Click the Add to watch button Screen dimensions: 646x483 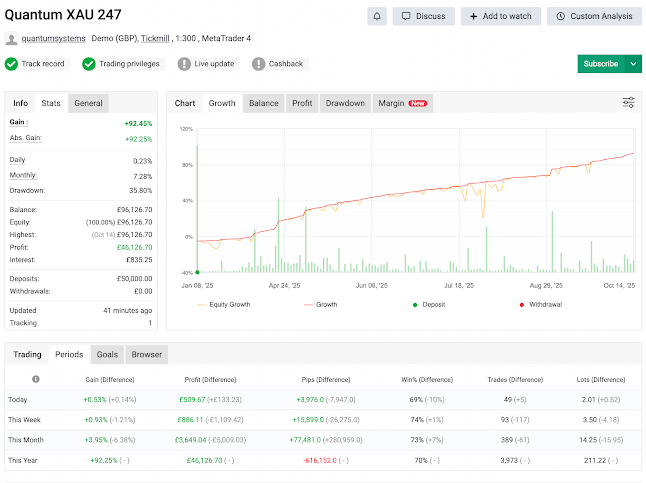[x=501, y=16]
